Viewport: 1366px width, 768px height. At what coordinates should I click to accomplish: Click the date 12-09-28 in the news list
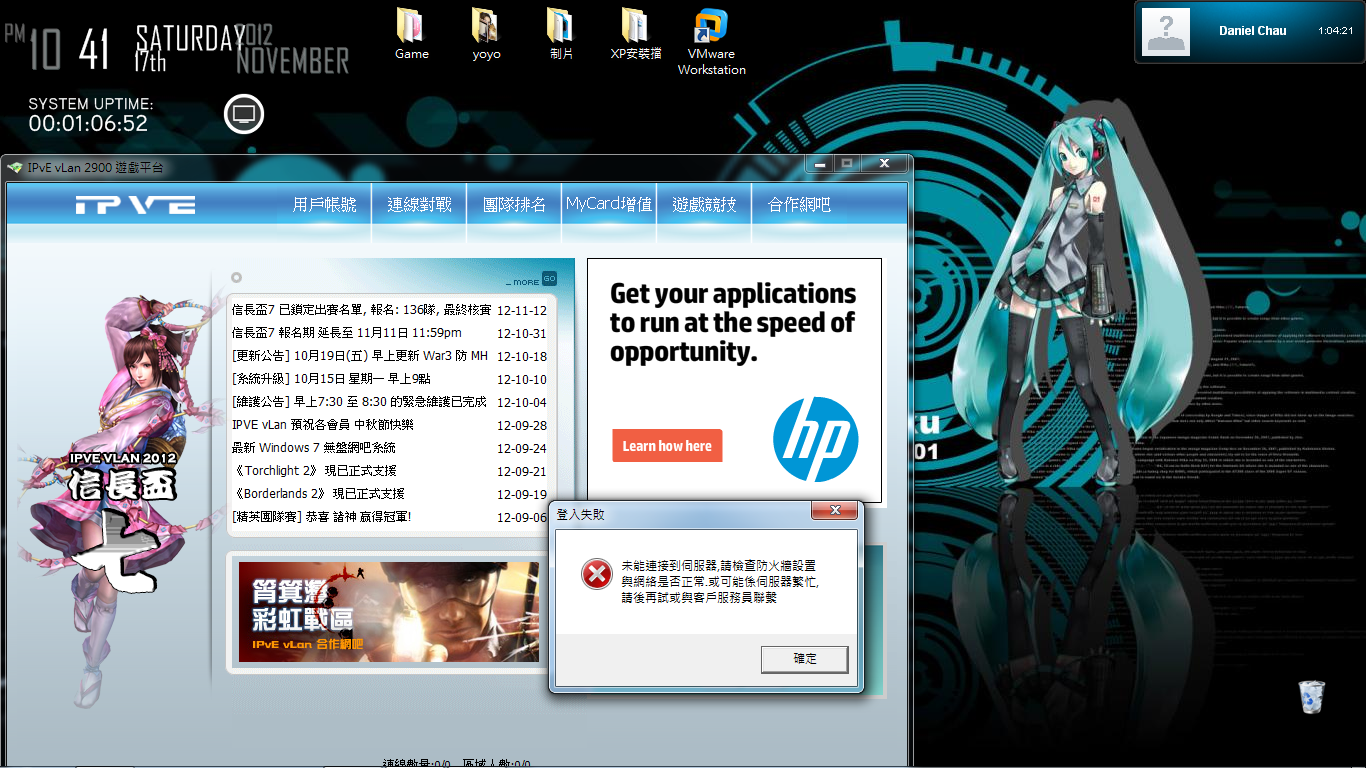tap(522, 426)
